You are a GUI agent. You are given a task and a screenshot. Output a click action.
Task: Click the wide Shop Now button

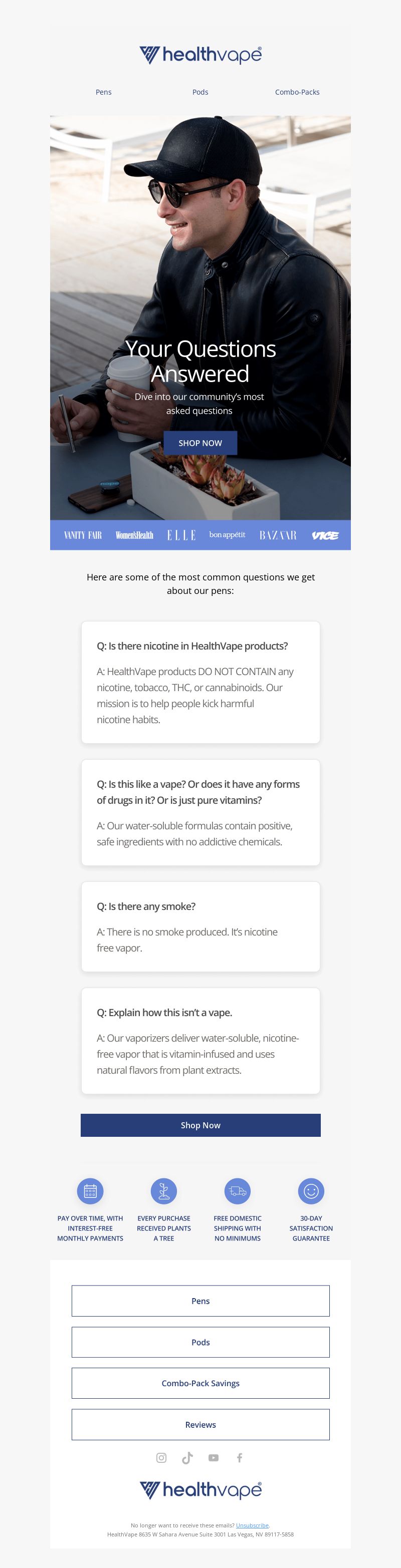point(200,1125)
